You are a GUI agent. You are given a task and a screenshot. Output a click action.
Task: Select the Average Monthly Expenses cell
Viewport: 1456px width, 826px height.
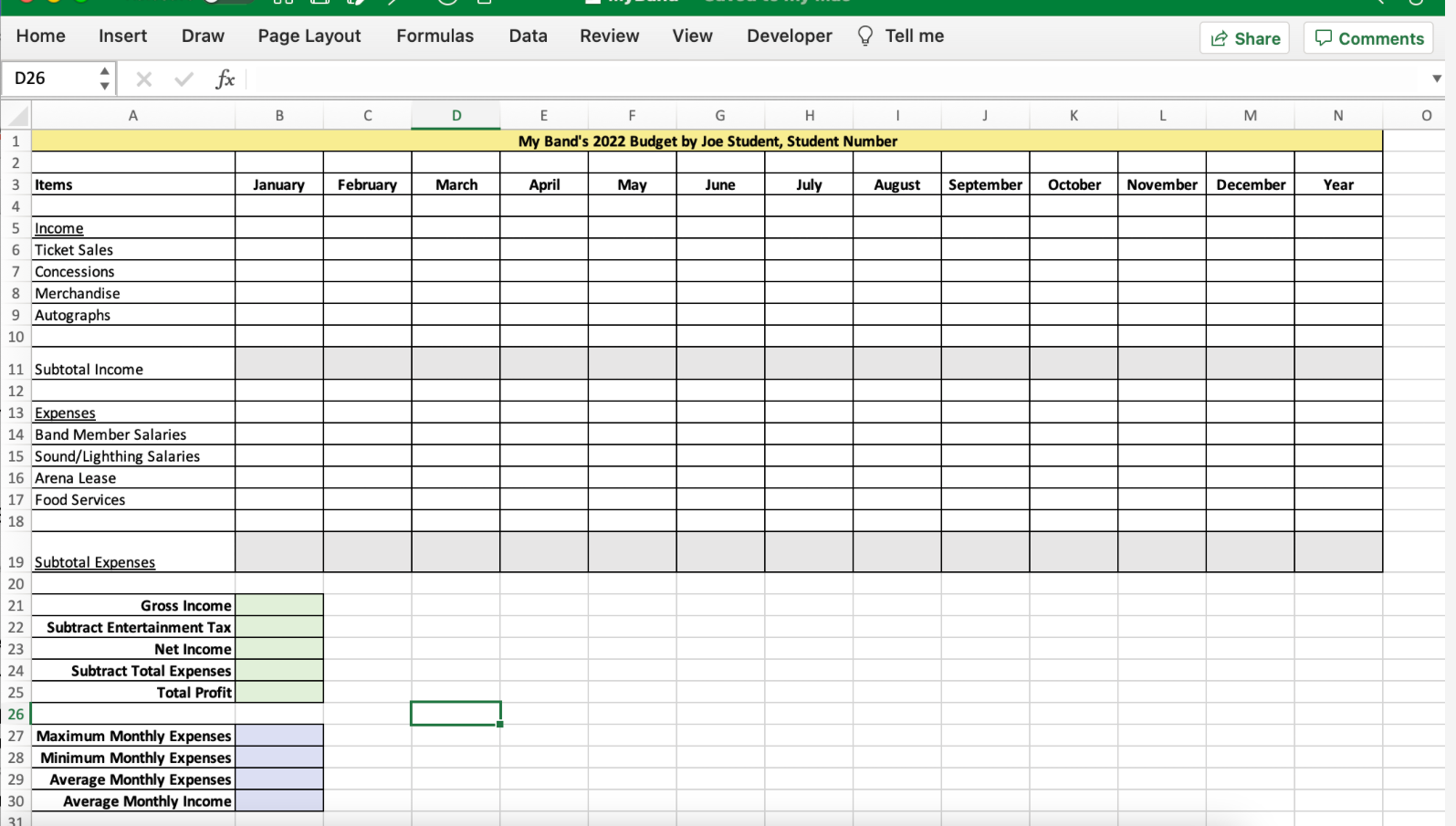pyautogui.click(x=133, y=779)
